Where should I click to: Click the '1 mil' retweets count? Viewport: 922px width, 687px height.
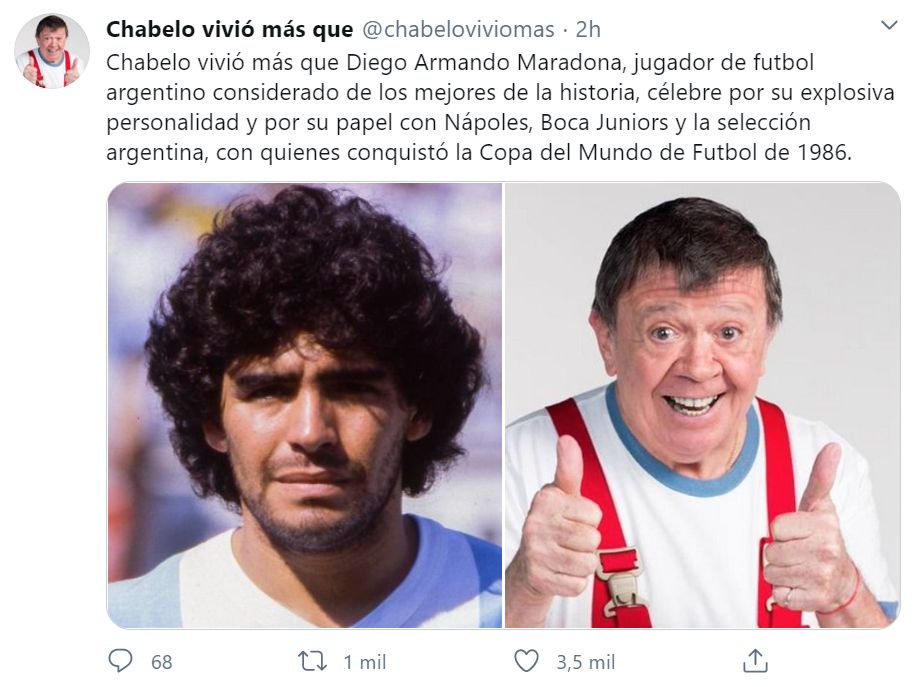pos(365,662)
